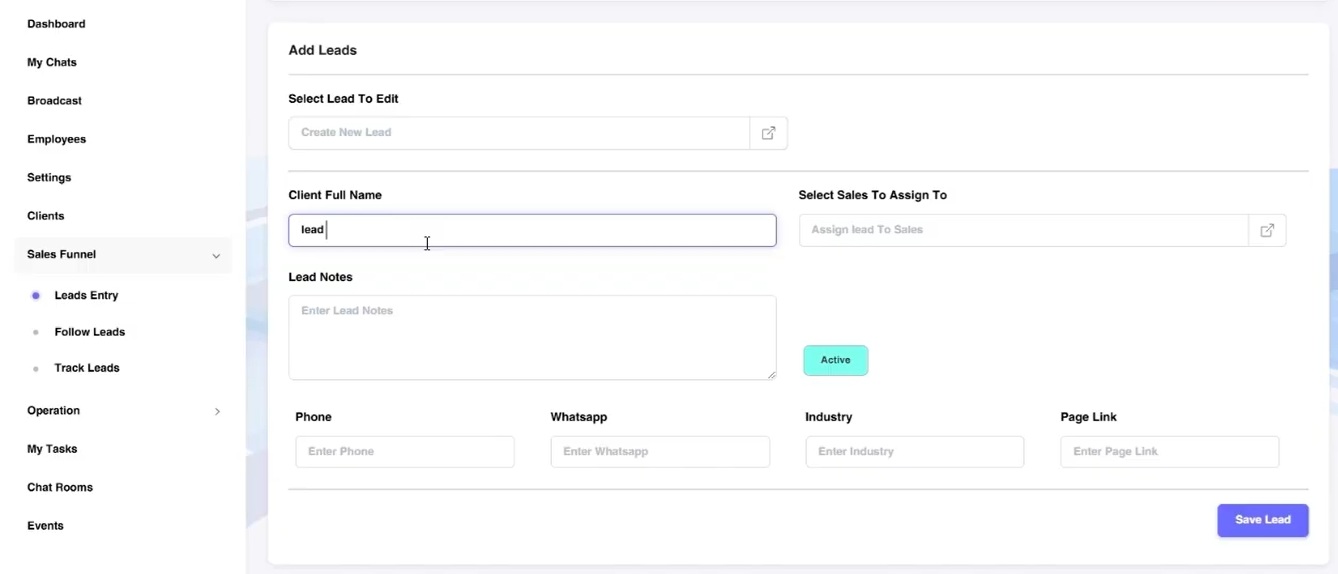Open Chat Rooms in the sidebar
The height and width of the screenshot is (574, 1338).
pyautogui.click(x=60, y=488)
